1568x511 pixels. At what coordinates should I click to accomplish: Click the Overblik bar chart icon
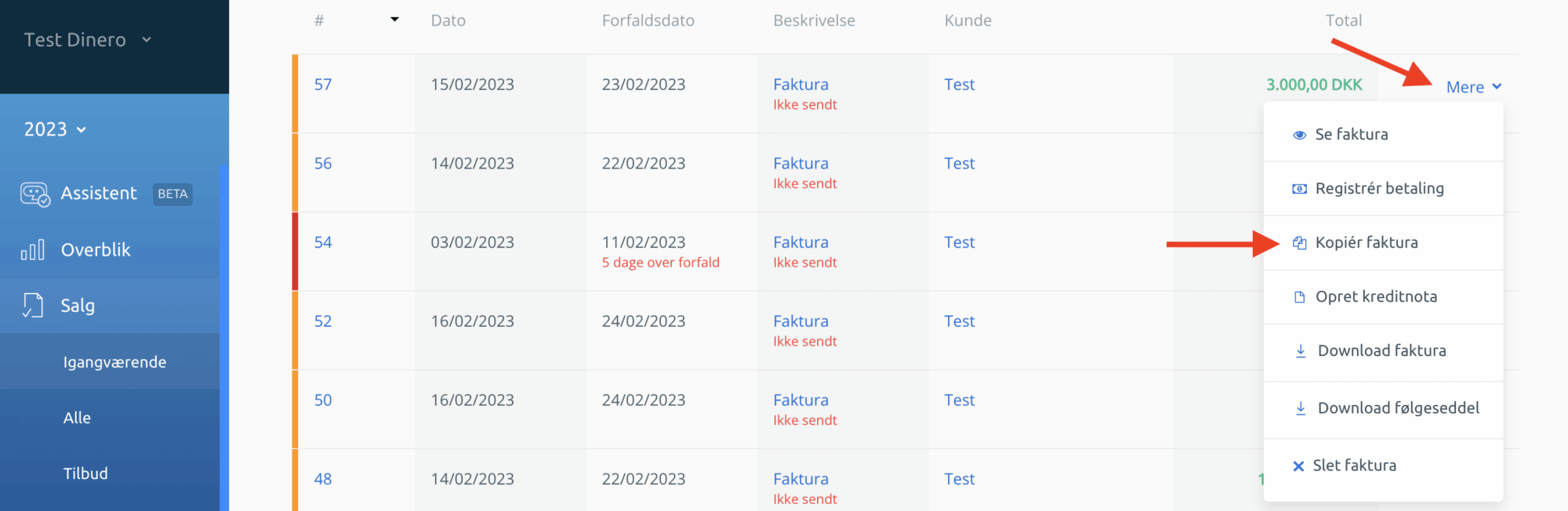pyautogui.click(x=32, y=250)
